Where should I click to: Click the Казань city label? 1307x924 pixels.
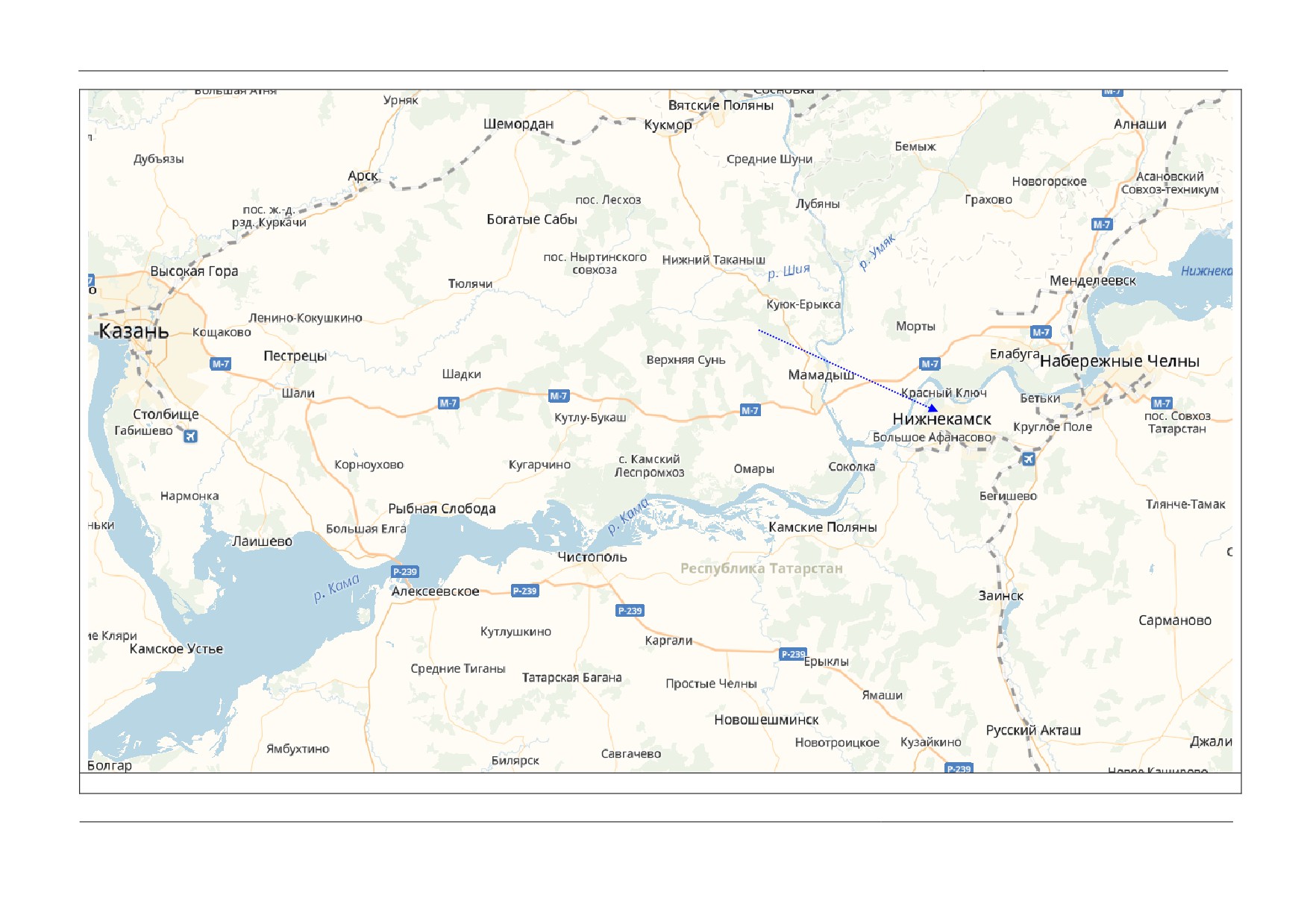134,331
